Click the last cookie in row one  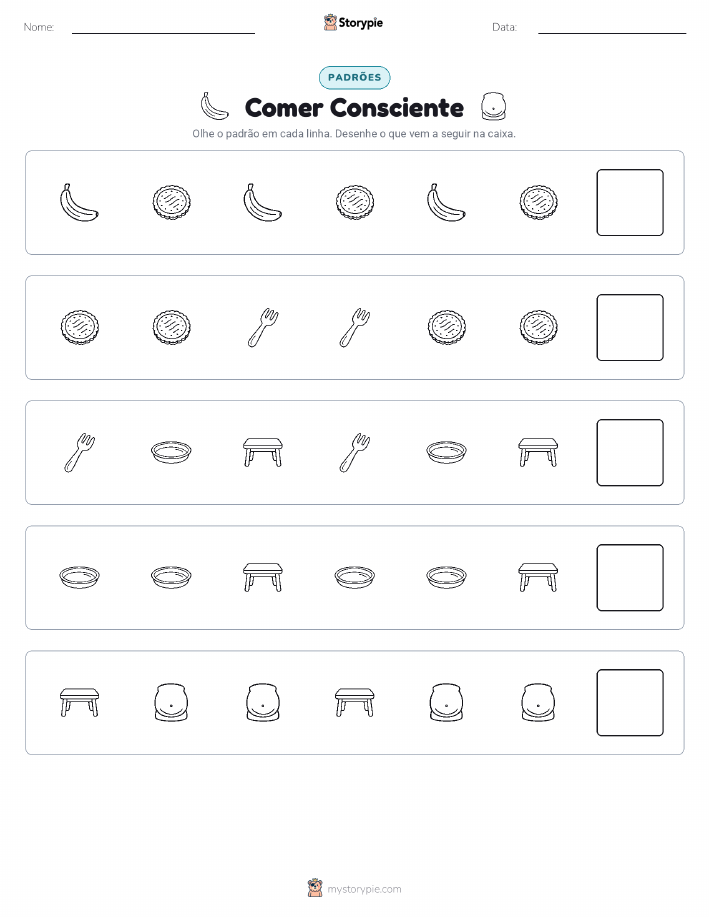click(x=538, y=202)
